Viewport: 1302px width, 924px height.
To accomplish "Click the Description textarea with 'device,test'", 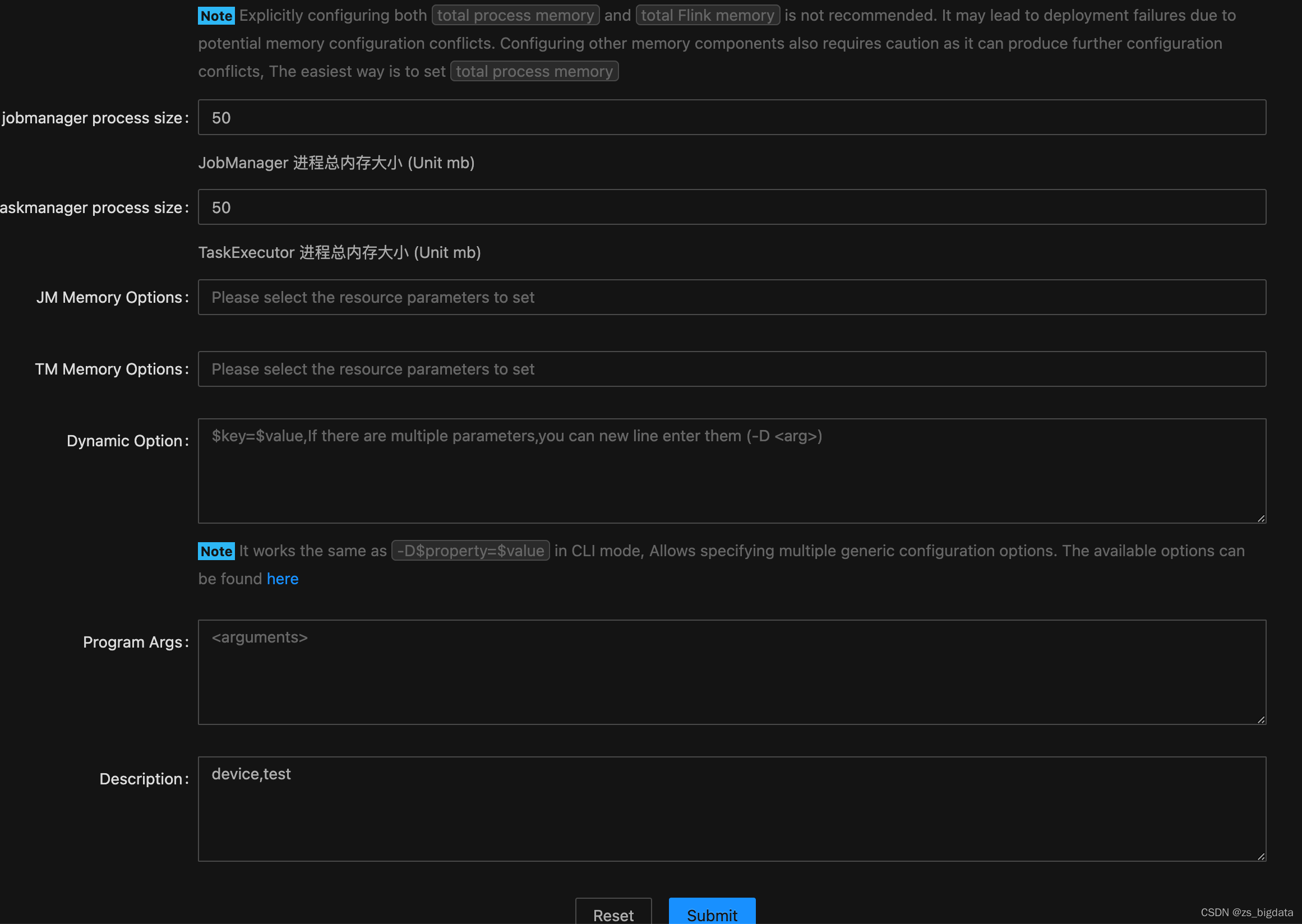I will [731, 808].
